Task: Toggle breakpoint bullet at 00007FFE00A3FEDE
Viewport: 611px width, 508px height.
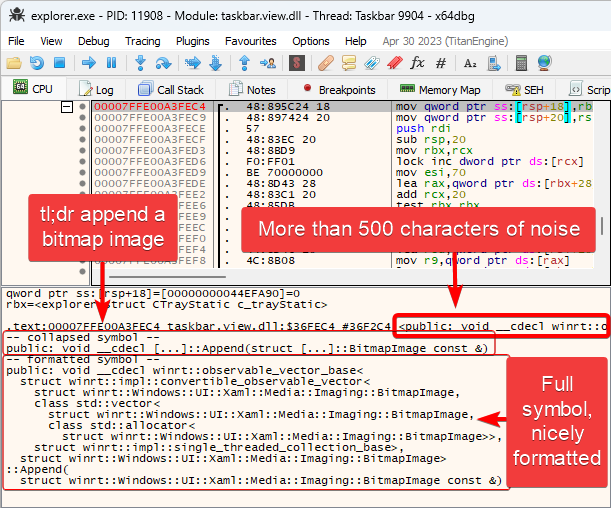Action: (x=82, y=183)
